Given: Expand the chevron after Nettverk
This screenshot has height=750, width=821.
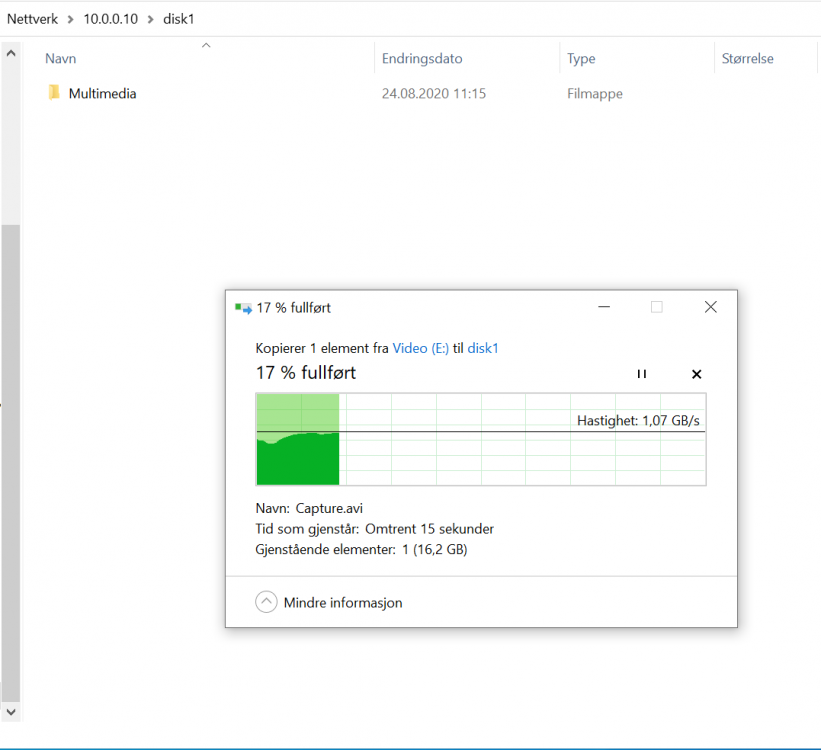Looking at the screenshot, I should (x=70, y=19).
